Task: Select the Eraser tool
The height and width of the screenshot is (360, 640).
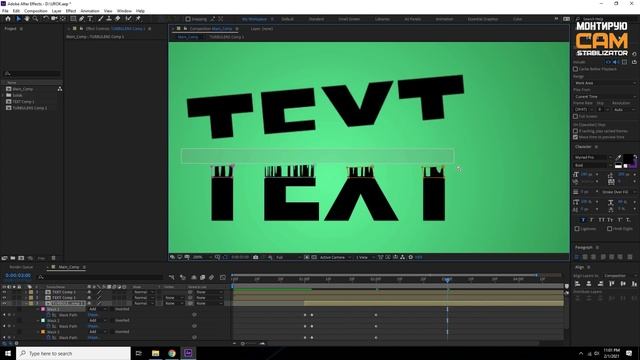Action: [118, 19]
